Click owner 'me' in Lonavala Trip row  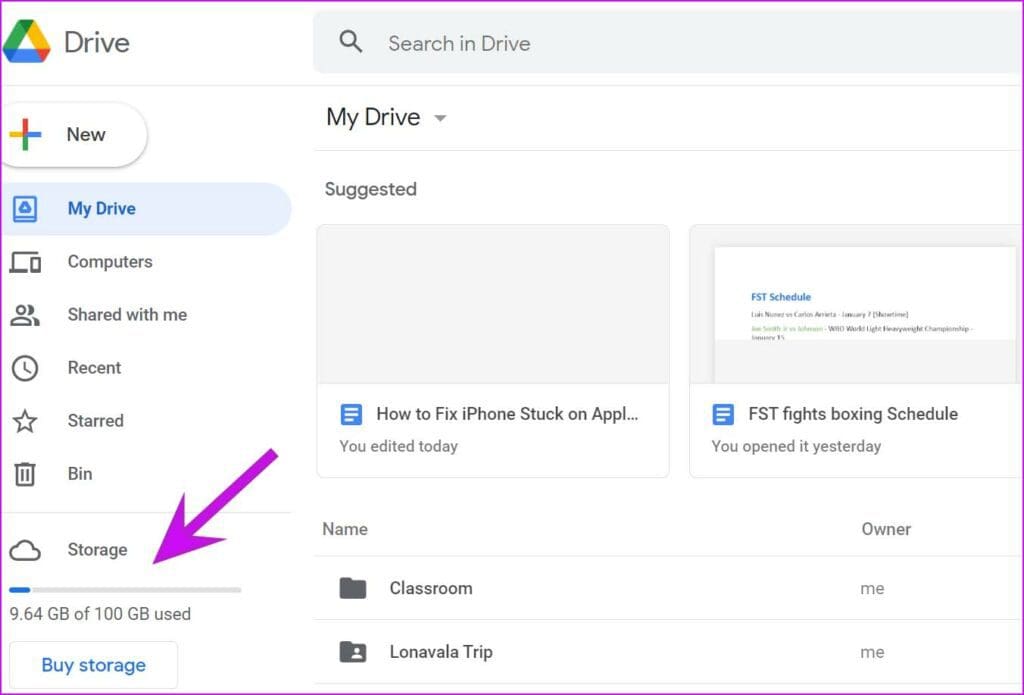coord(872,653)
